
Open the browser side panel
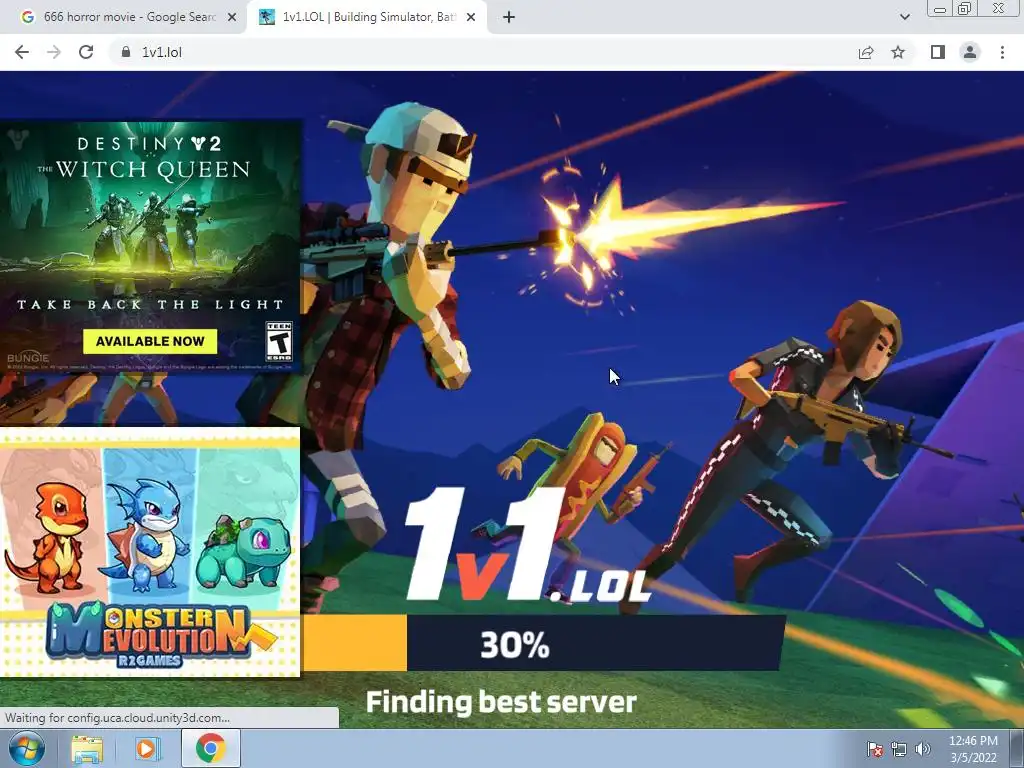[x=938, y=52]
